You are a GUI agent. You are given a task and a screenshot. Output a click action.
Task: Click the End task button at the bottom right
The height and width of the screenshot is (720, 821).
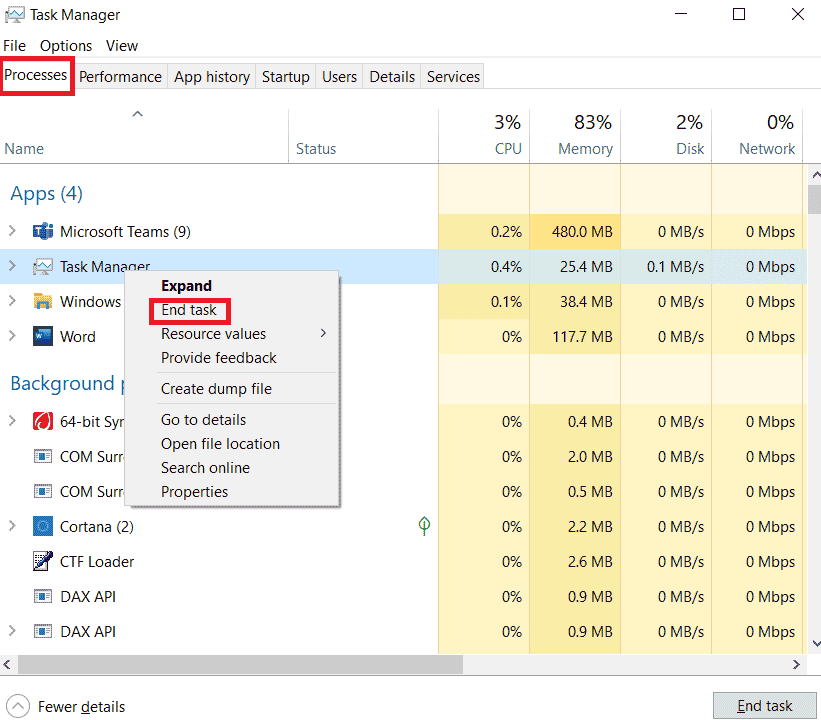point(764,706)
